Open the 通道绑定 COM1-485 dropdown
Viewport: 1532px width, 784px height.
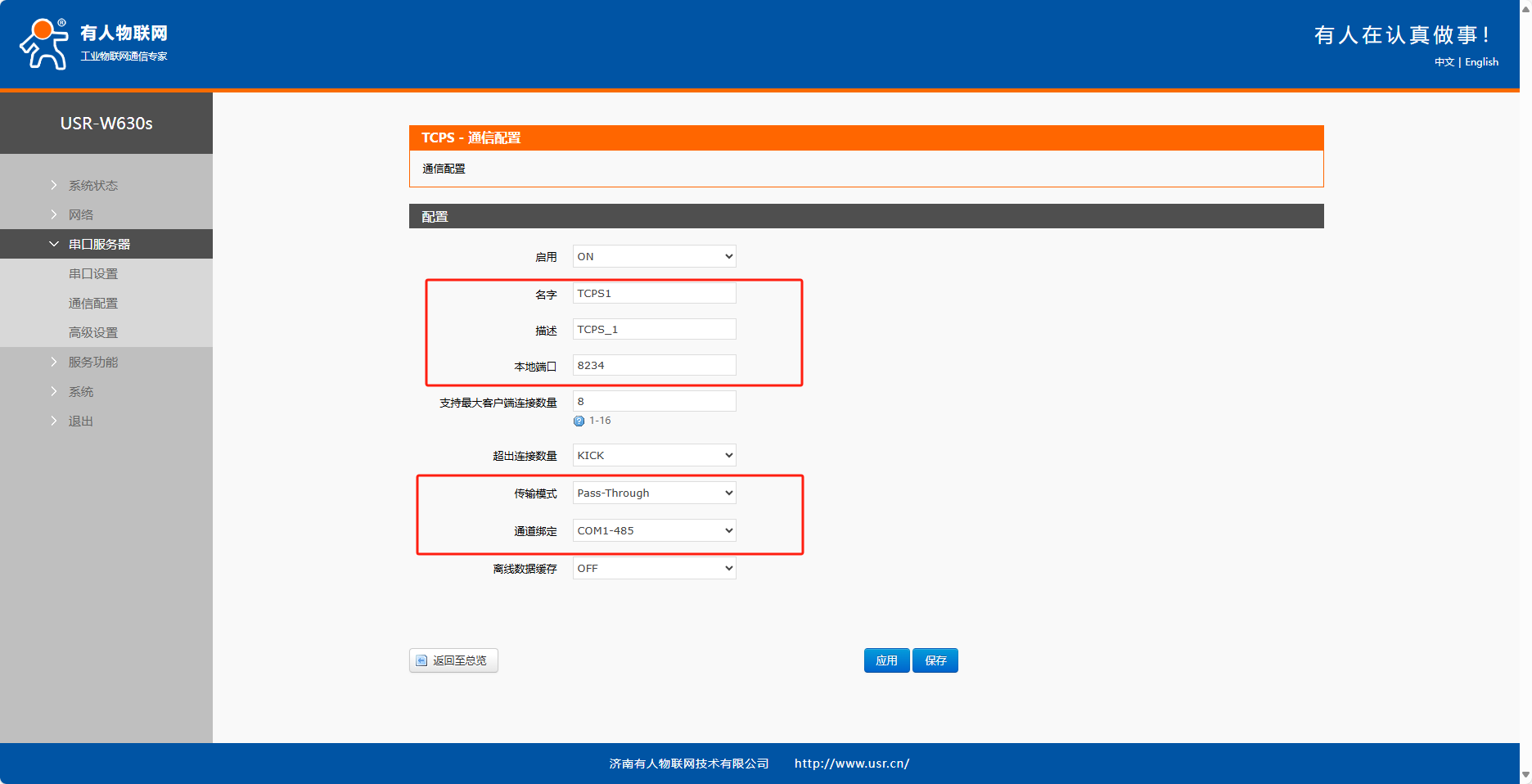654,531
